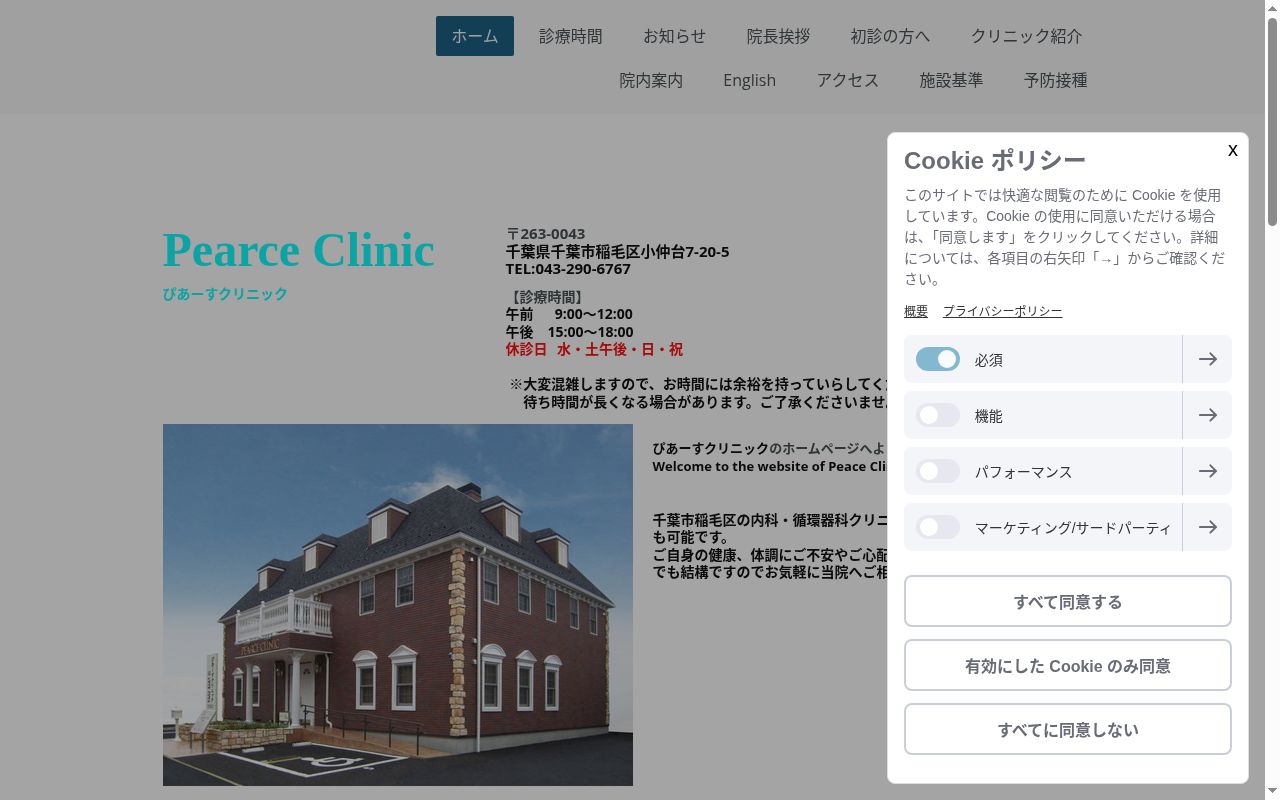Open the 予防接種 menu item
Image resolution: width=1280 pixels, height=800 pixels.
[1056, 80]
